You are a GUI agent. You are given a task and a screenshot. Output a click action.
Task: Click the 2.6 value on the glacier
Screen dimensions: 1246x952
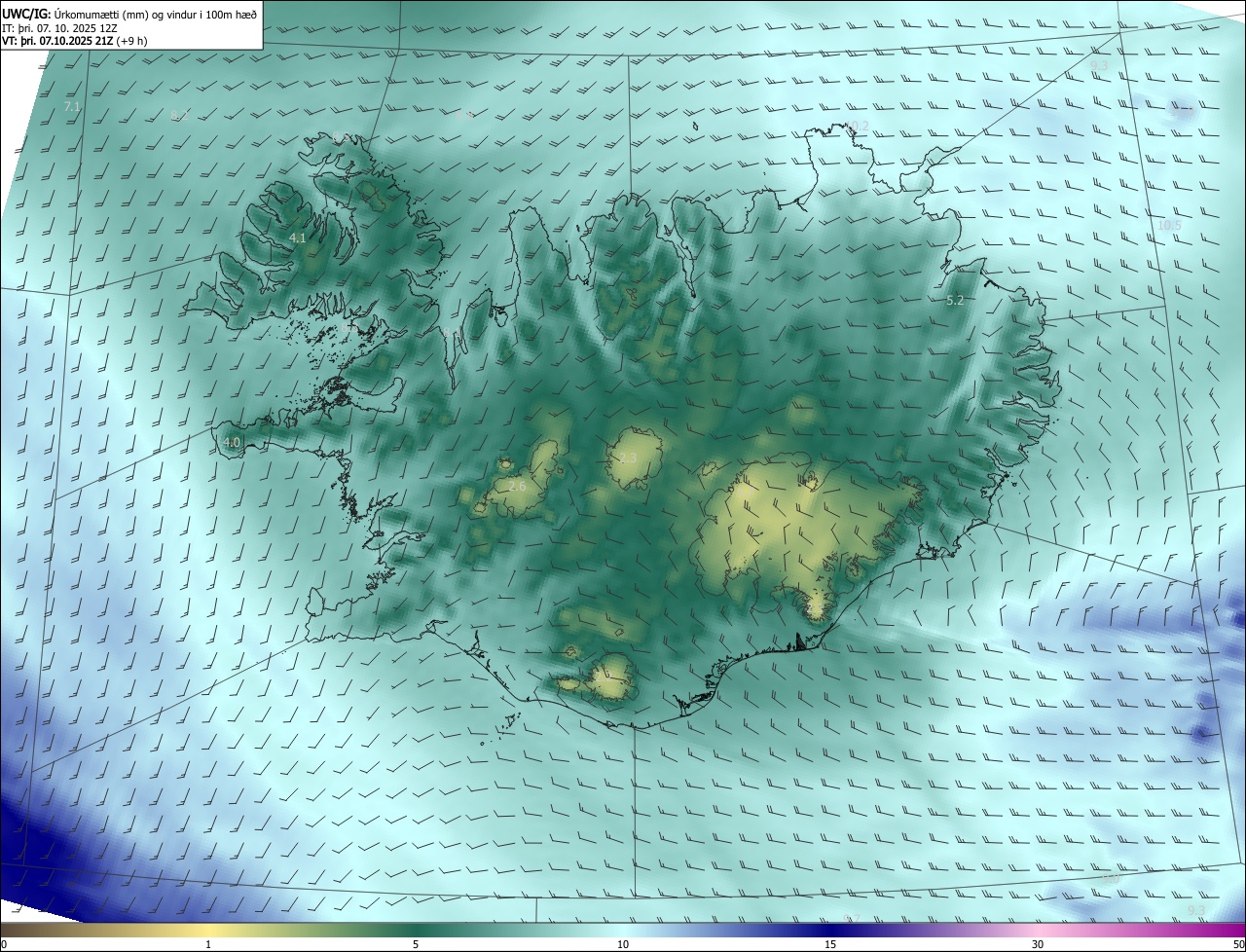click(517, 486)
